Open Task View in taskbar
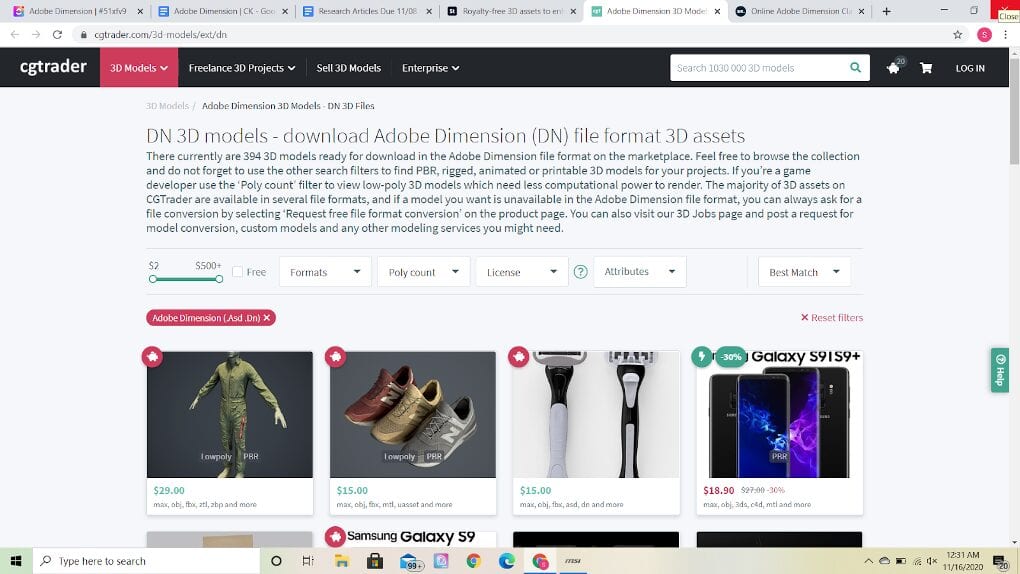1020x574 pixels. tap(308, 561)
